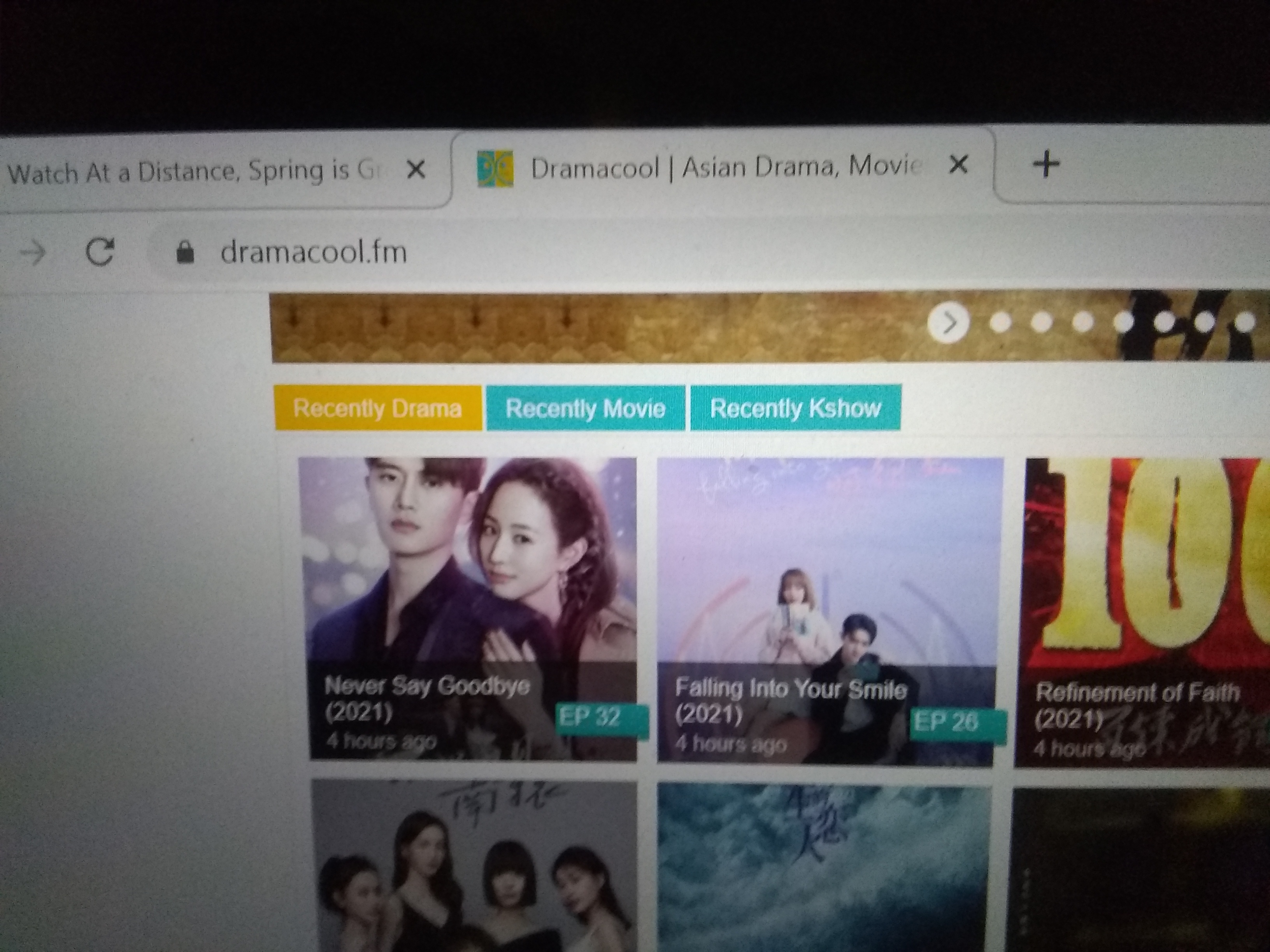The image size is (1270, 952).
Task: Select the third banner slide dot
Action: (1082, 322)
